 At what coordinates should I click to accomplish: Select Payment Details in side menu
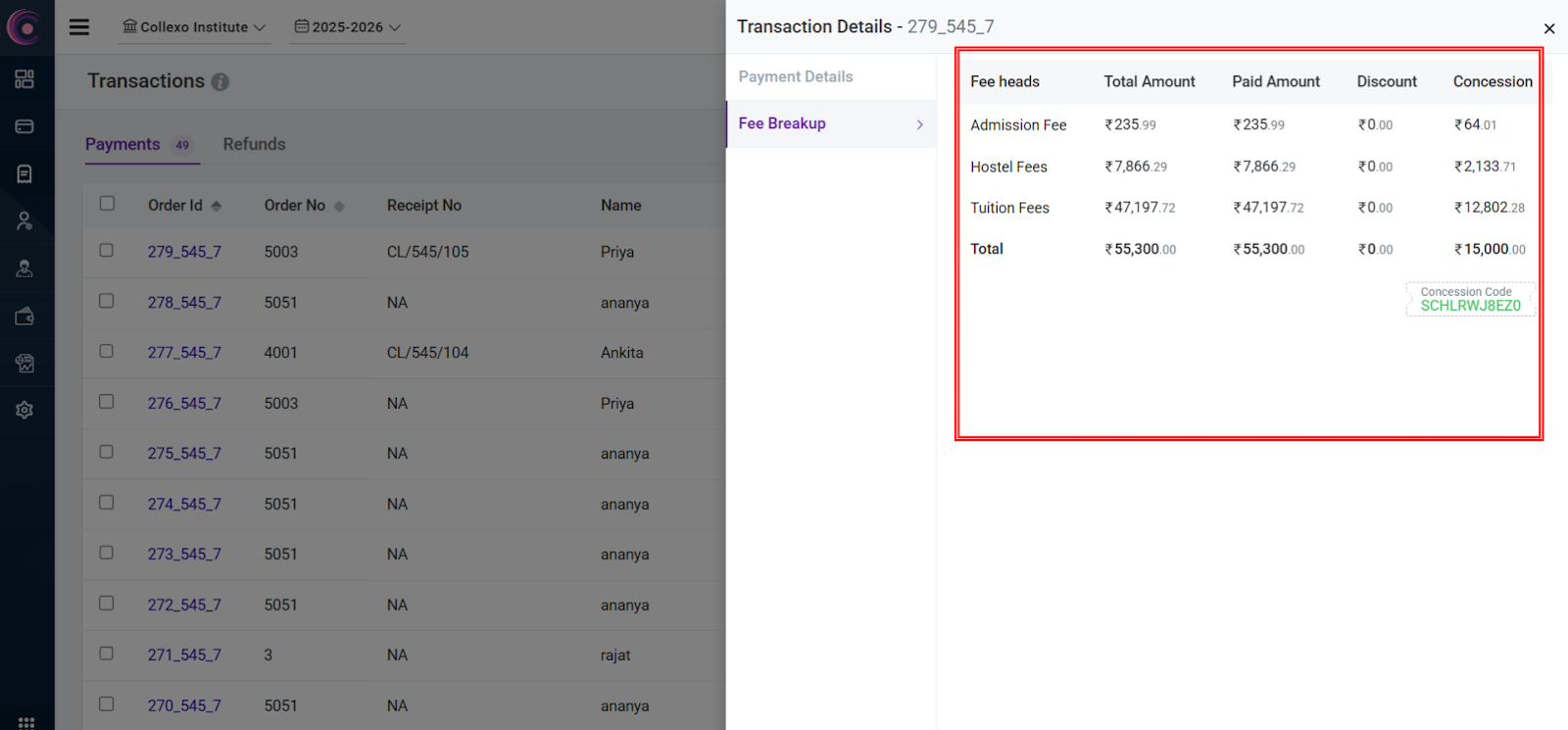point(795,76)
